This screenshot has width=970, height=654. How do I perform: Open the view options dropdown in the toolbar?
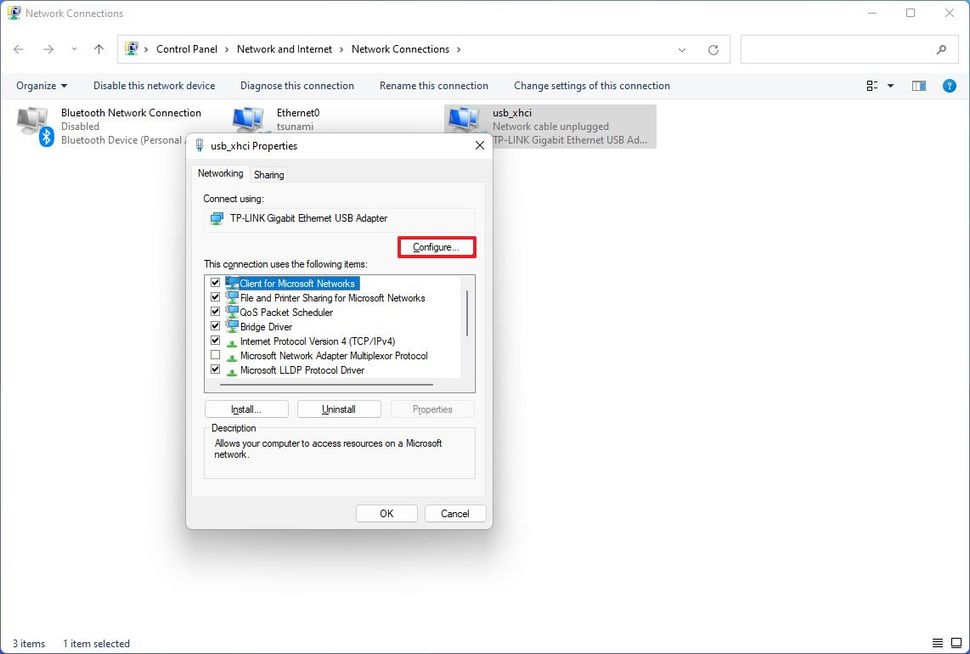[878, 86]
